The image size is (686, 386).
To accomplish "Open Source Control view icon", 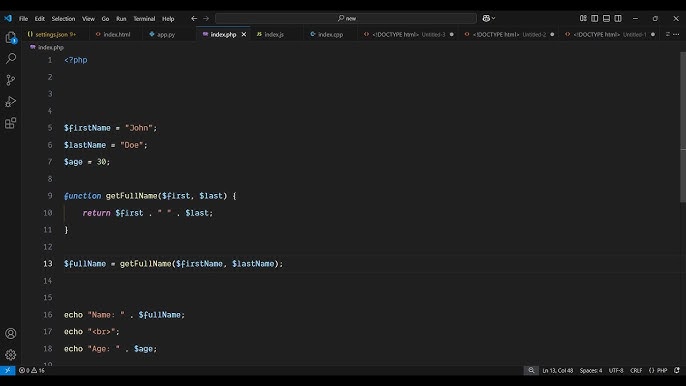I will click(10, 80).
